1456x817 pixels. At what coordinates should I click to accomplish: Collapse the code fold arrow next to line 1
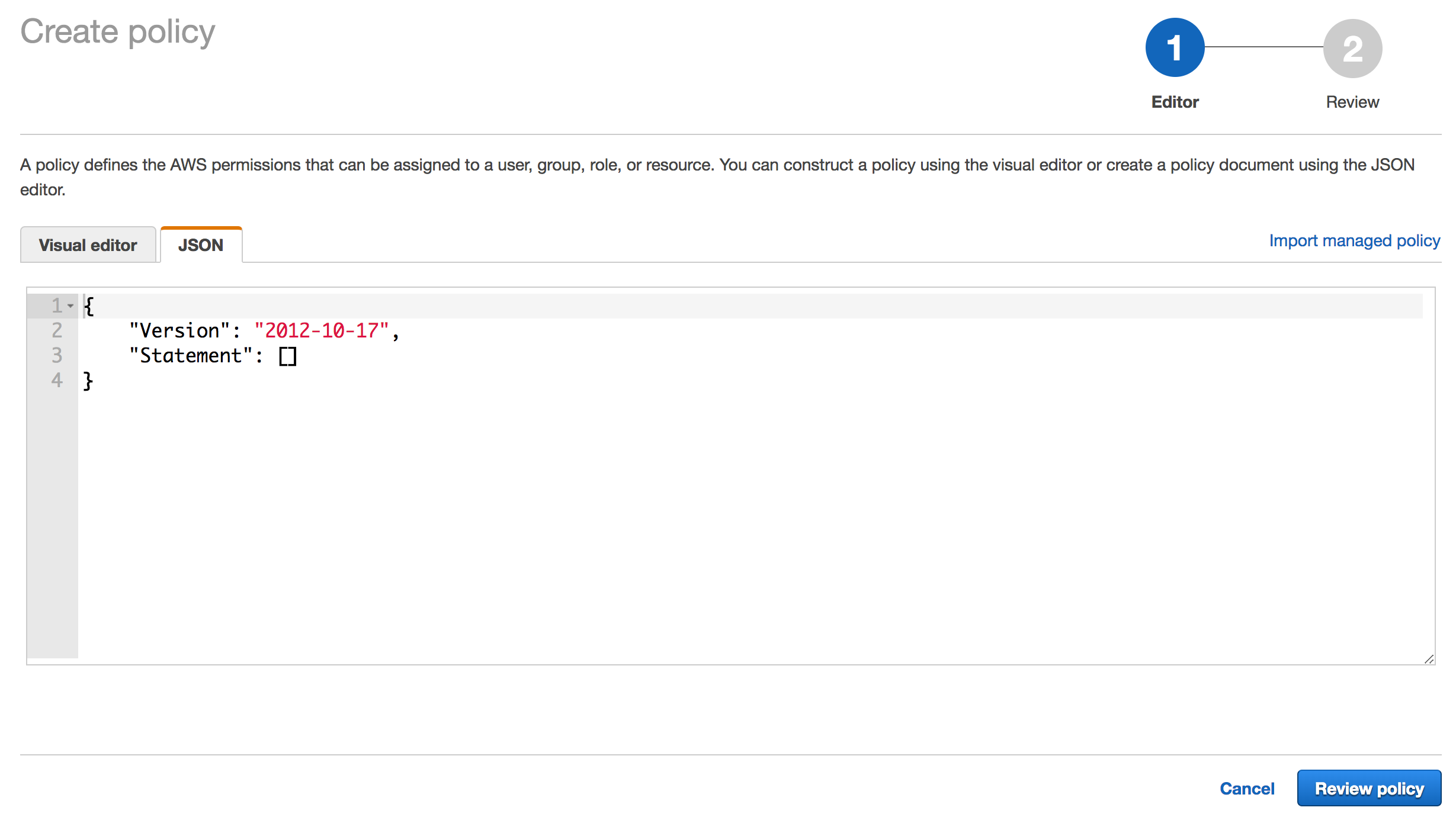[70, 305]
